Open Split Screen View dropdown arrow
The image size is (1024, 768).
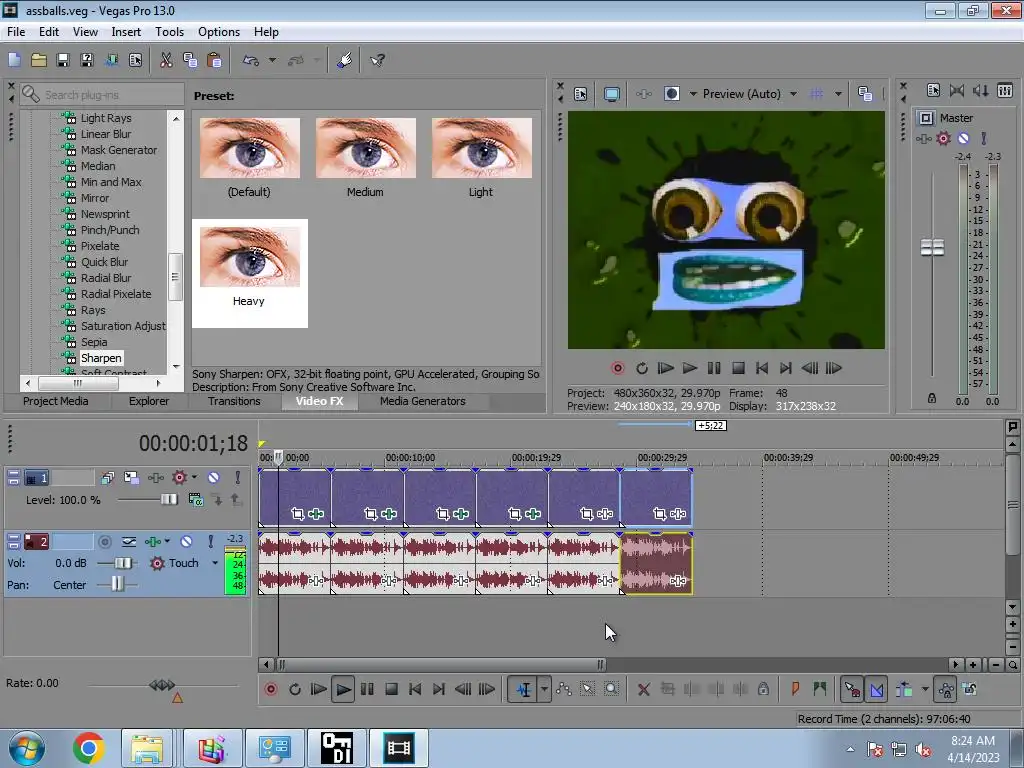[x=693, y=94]
